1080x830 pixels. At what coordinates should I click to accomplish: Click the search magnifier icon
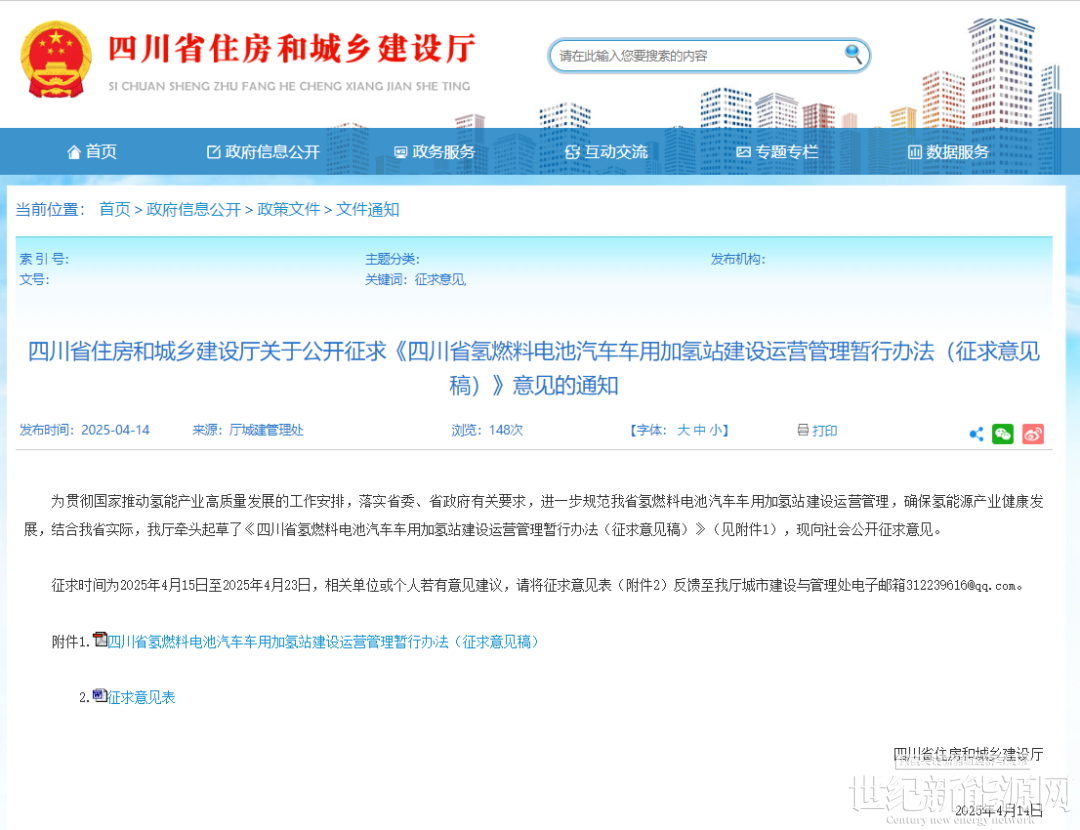853,54
